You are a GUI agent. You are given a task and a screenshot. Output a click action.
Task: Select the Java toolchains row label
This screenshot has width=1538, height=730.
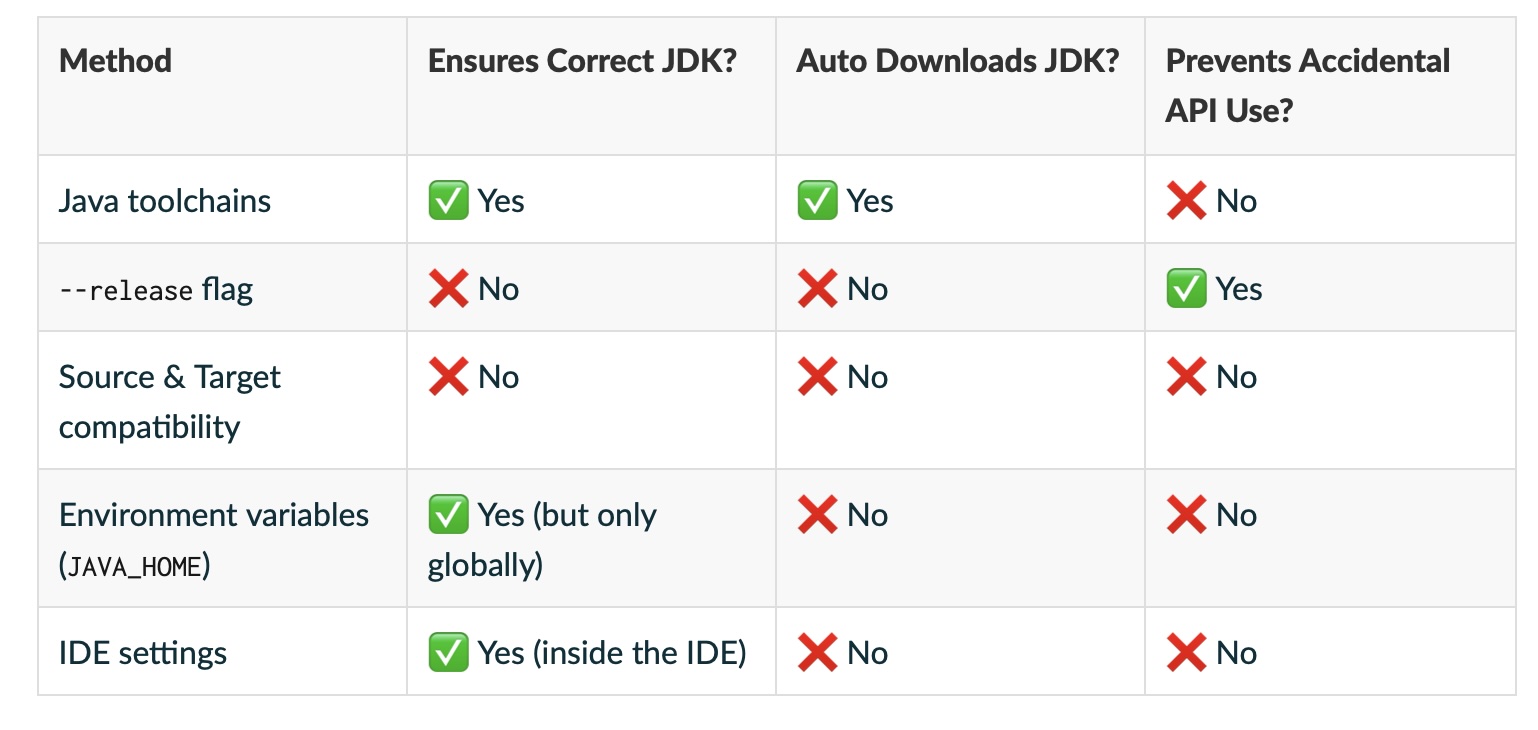pos(165,201)
